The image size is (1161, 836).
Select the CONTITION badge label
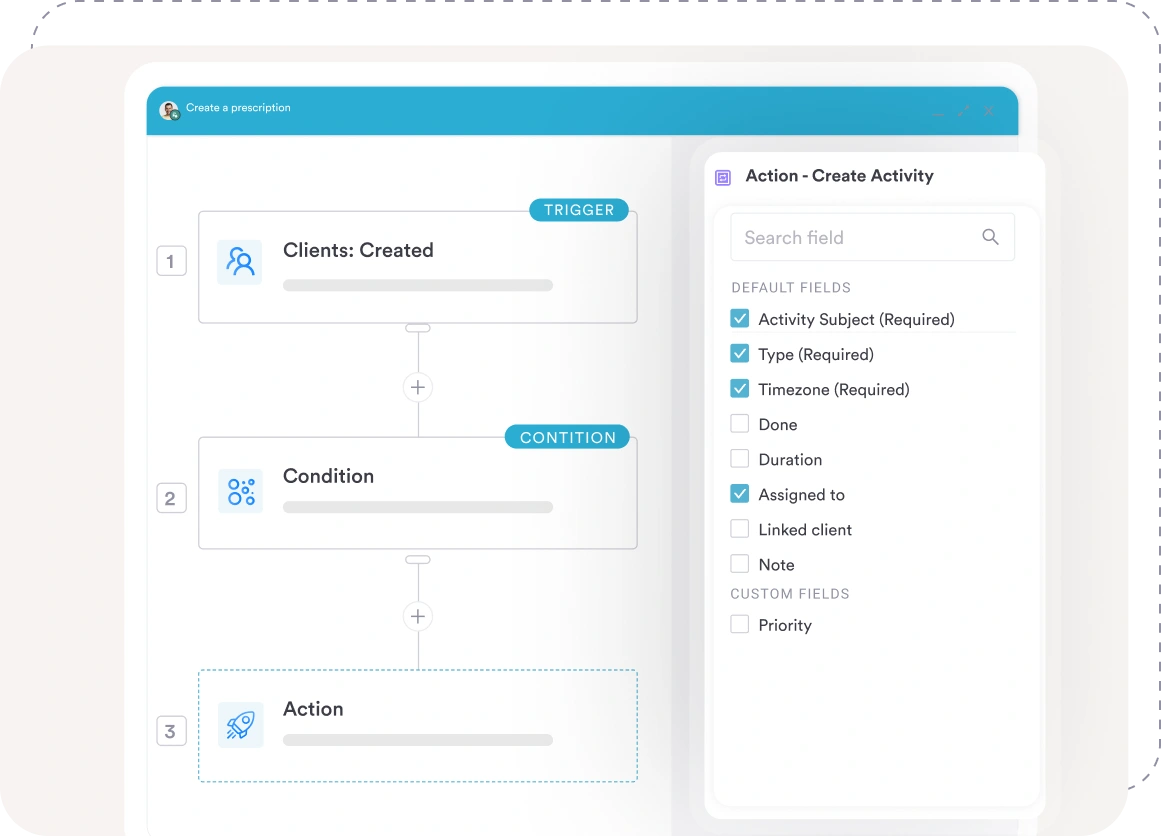[x=567, y=437]
